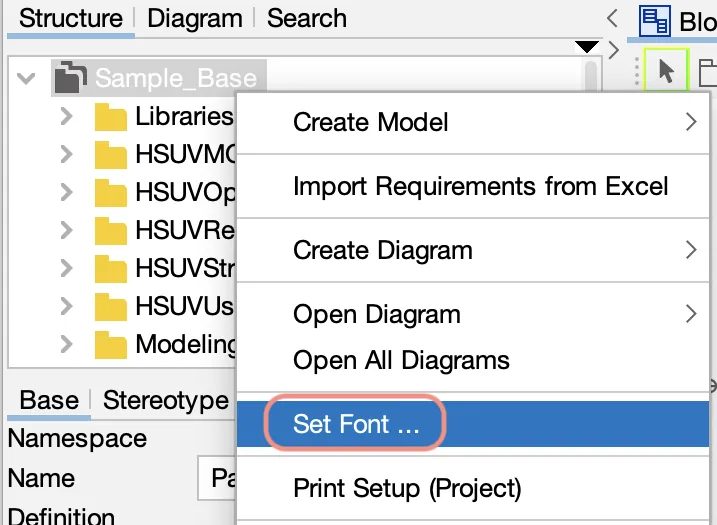717x525 pixels.
Task: Select the arrow pointer tool
Action: (x=666, y=71)
